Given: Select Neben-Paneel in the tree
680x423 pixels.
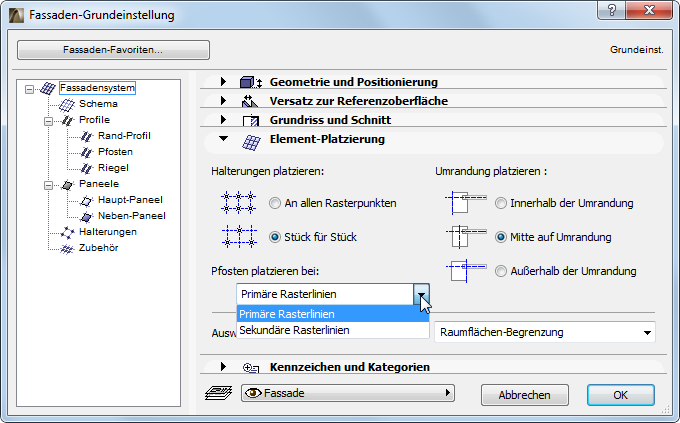Looking at the screenshot, I should coord(132,216).
